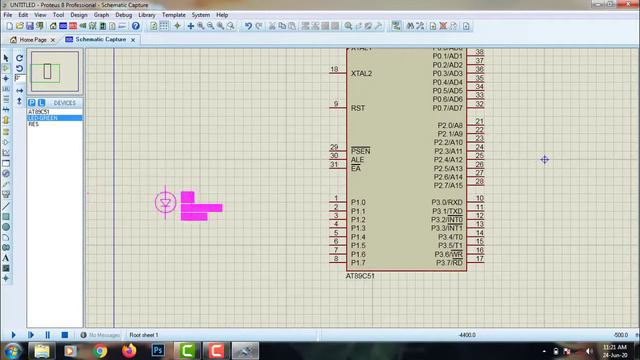This screenshot has width=640, height=360.
Task: Open Firefox from the taskbar
Action: click(129, 351)
